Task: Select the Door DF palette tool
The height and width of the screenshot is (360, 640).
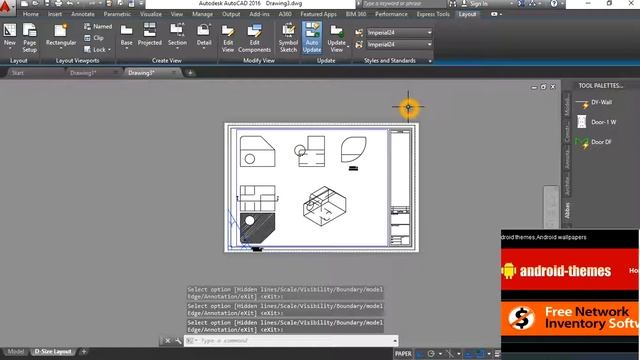Action: click(593, 142)
